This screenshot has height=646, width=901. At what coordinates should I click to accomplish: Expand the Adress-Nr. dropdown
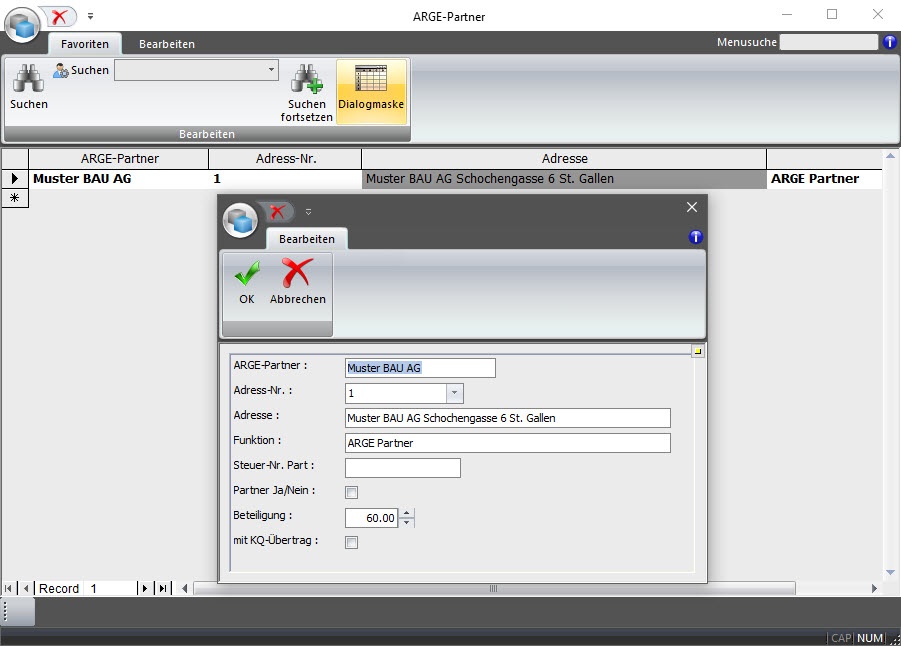pyautogui.click(x=454, y=394)
